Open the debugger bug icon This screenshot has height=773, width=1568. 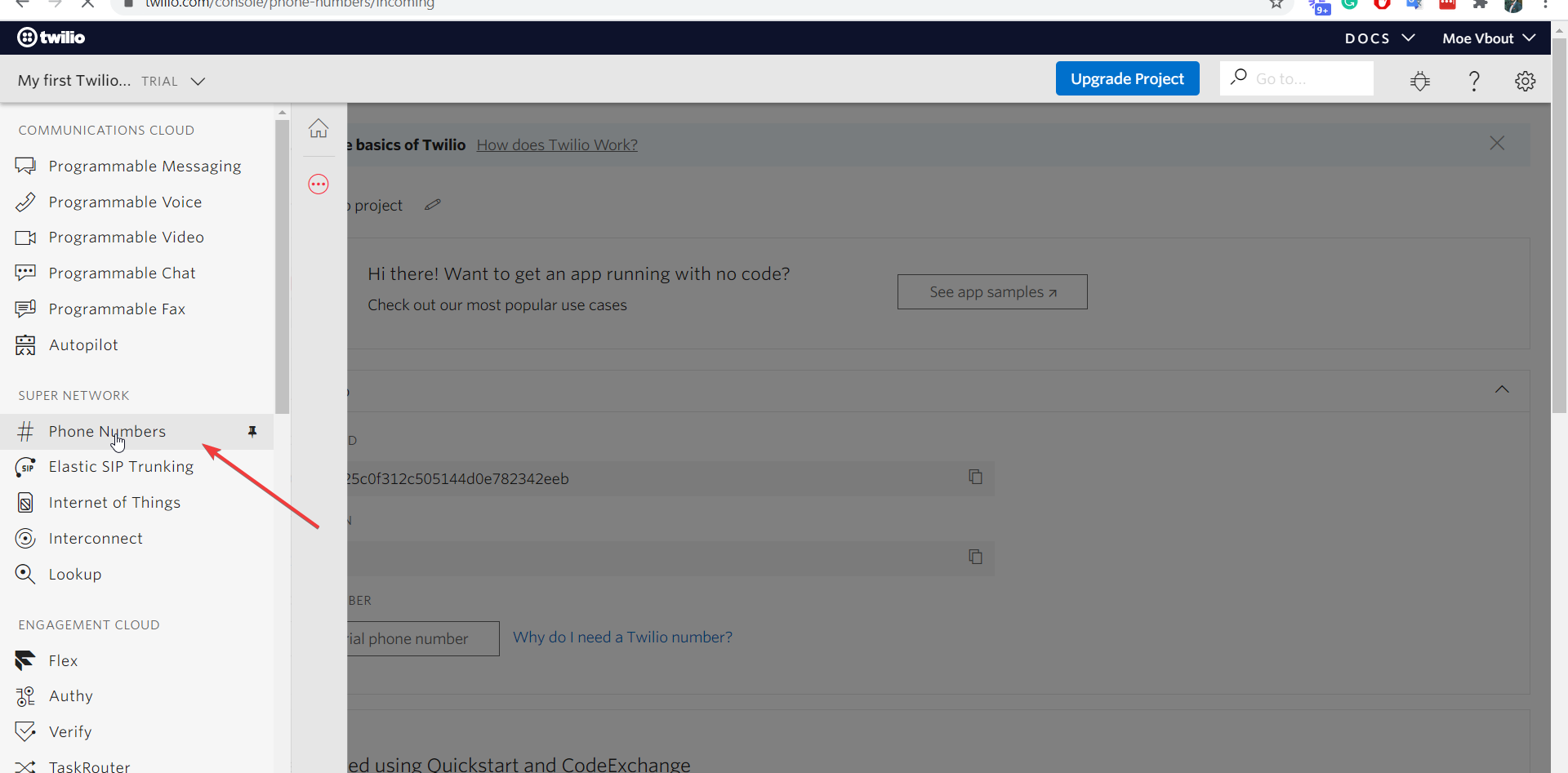1420,81
